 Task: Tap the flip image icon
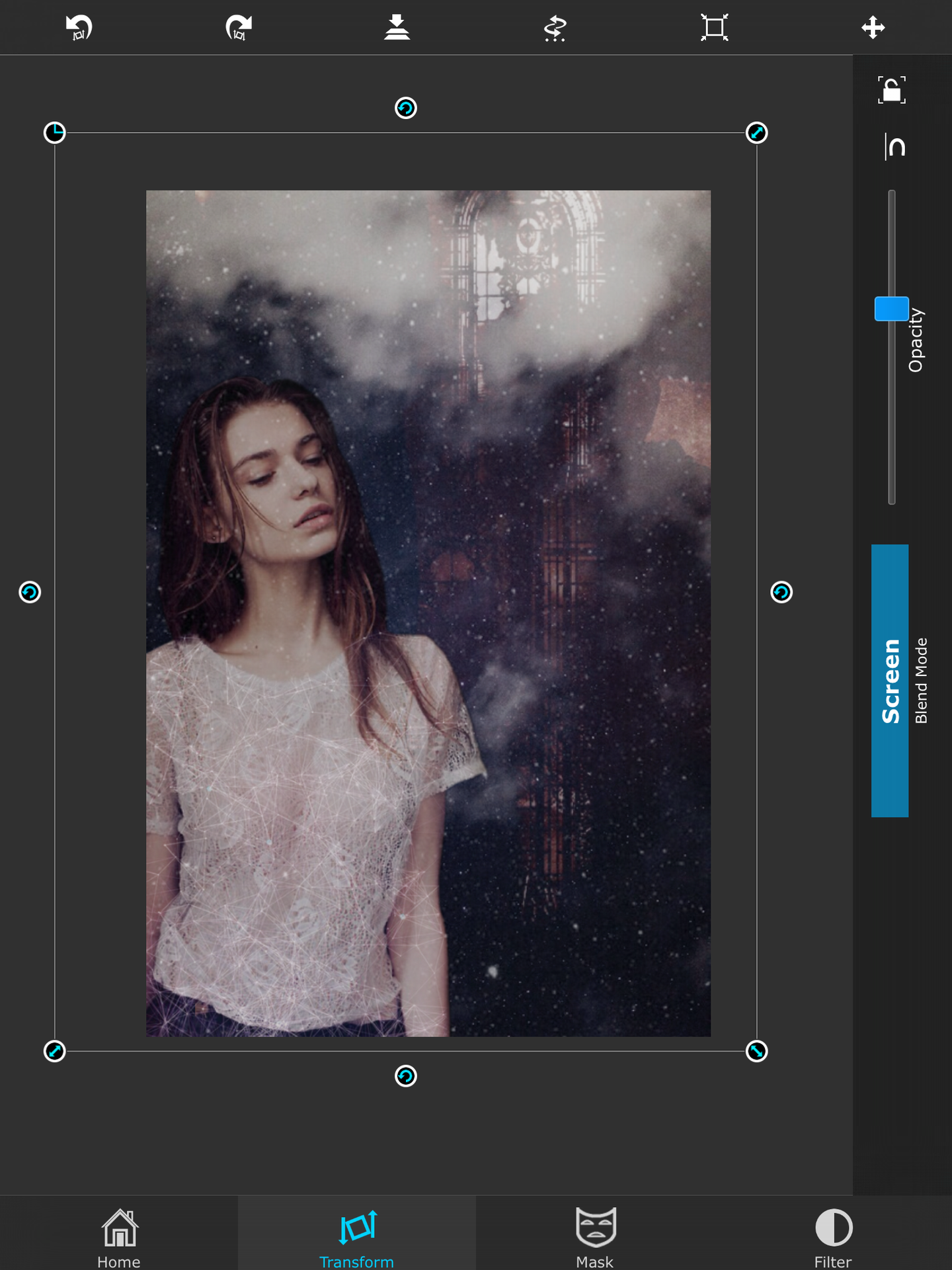(555, 28)
